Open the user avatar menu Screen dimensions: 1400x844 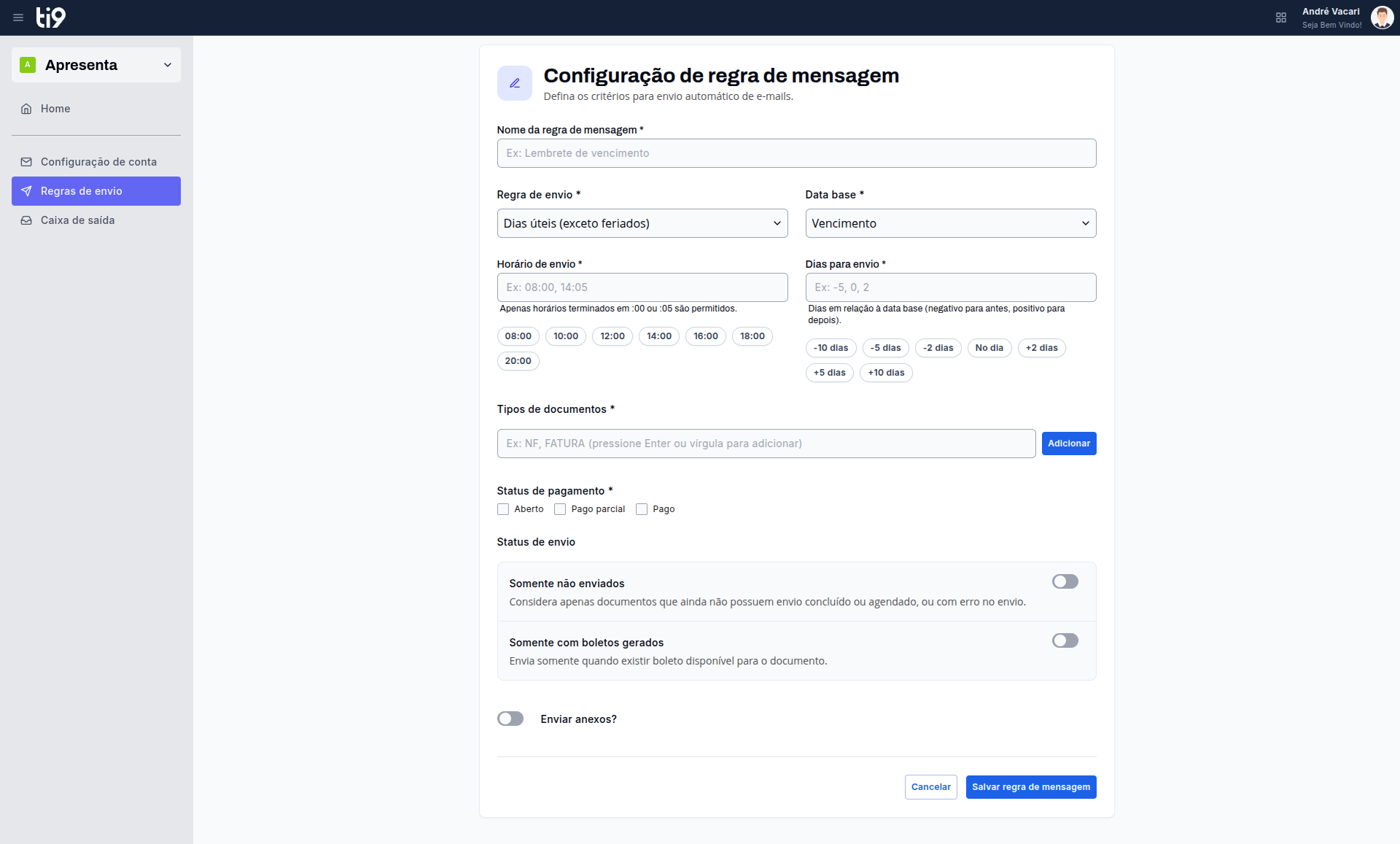[1382, 18]
